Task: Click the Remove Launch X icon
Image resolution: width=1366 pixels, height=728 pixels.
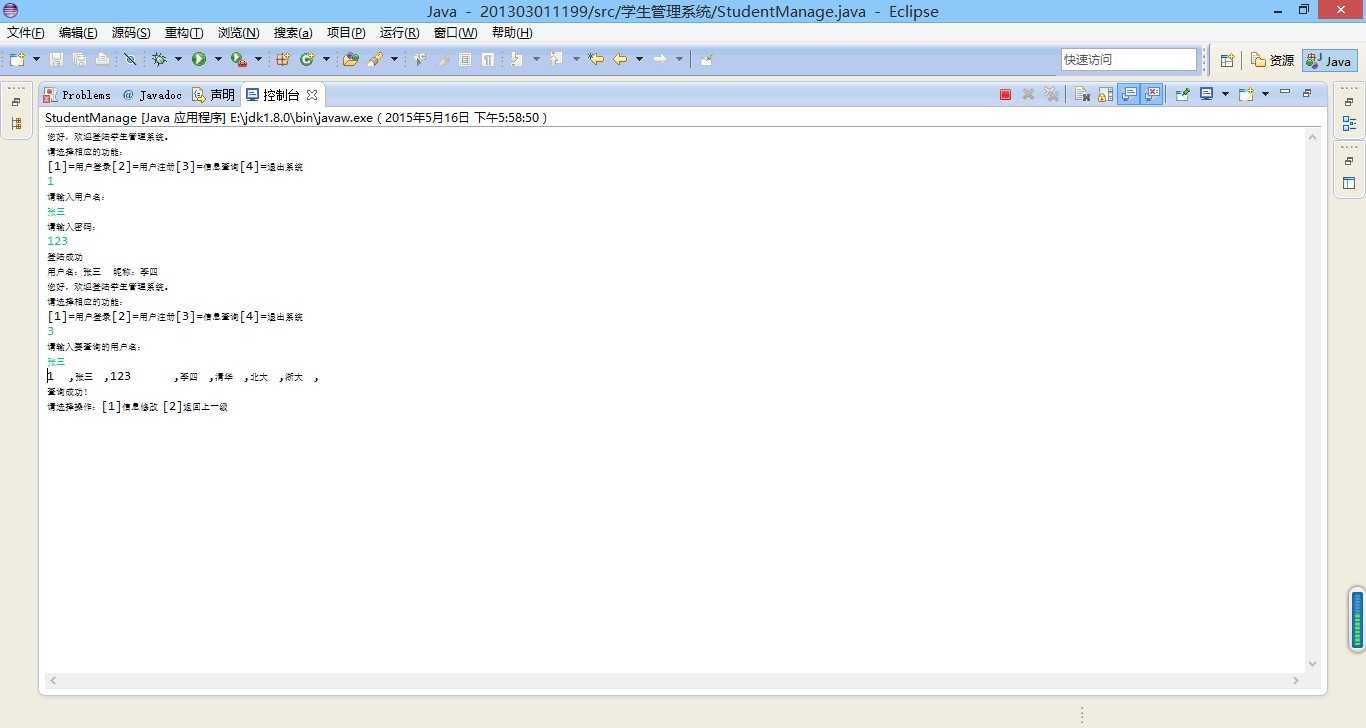Action: (1028, 95)
